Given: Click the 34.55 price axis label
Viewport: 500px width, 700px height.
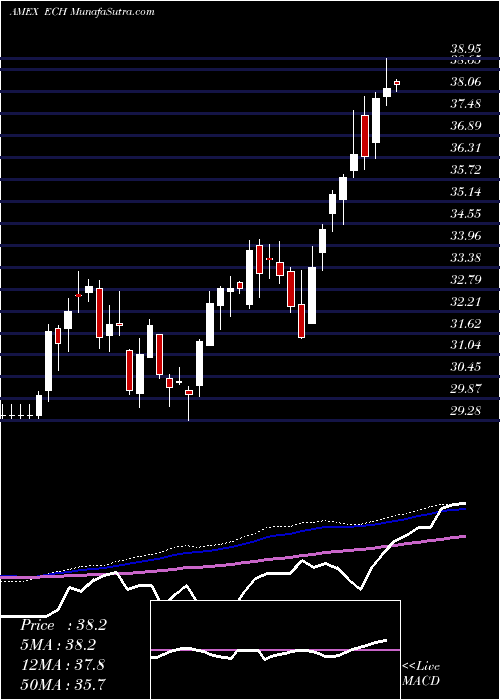Looking at the screenshot, I should coord(466,214).
